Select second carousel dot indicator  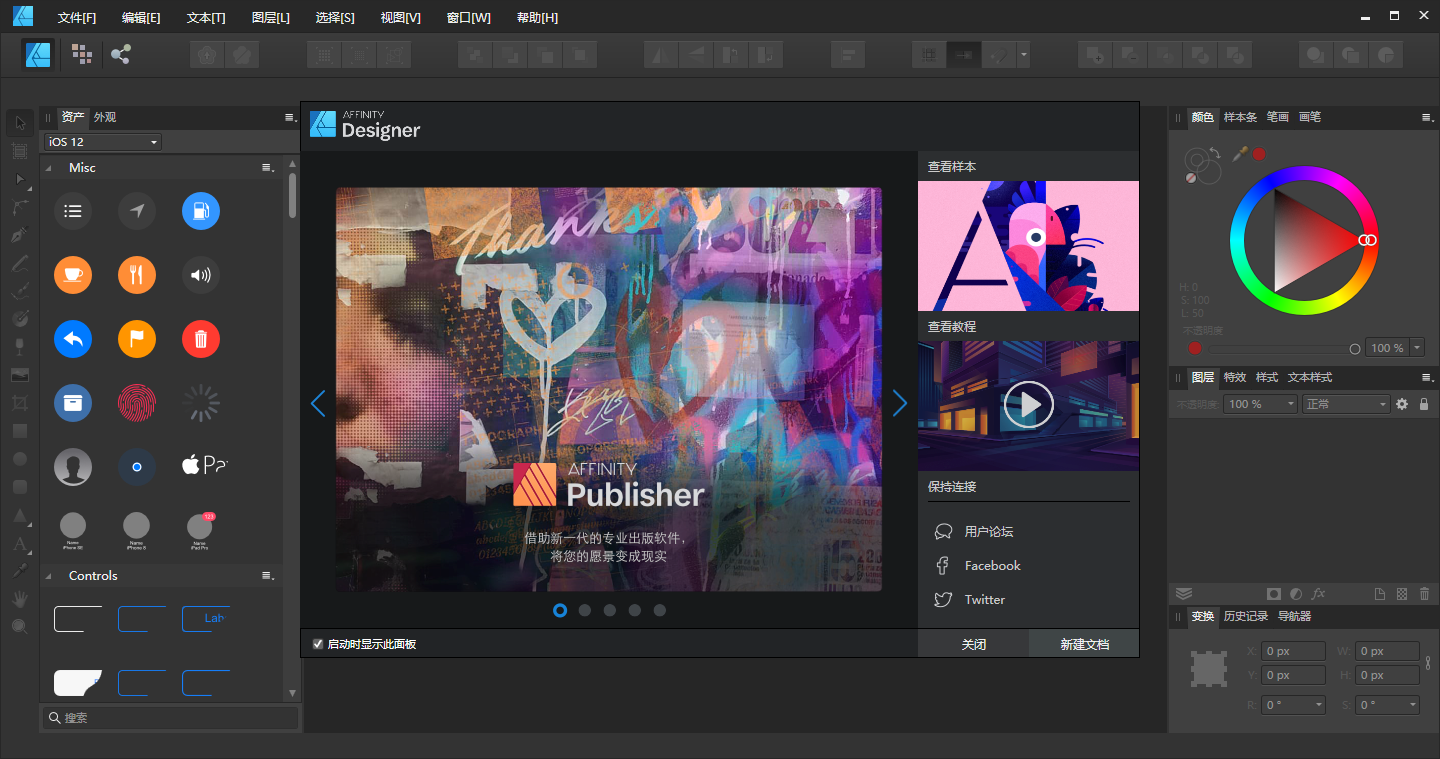tap(585, 610)
